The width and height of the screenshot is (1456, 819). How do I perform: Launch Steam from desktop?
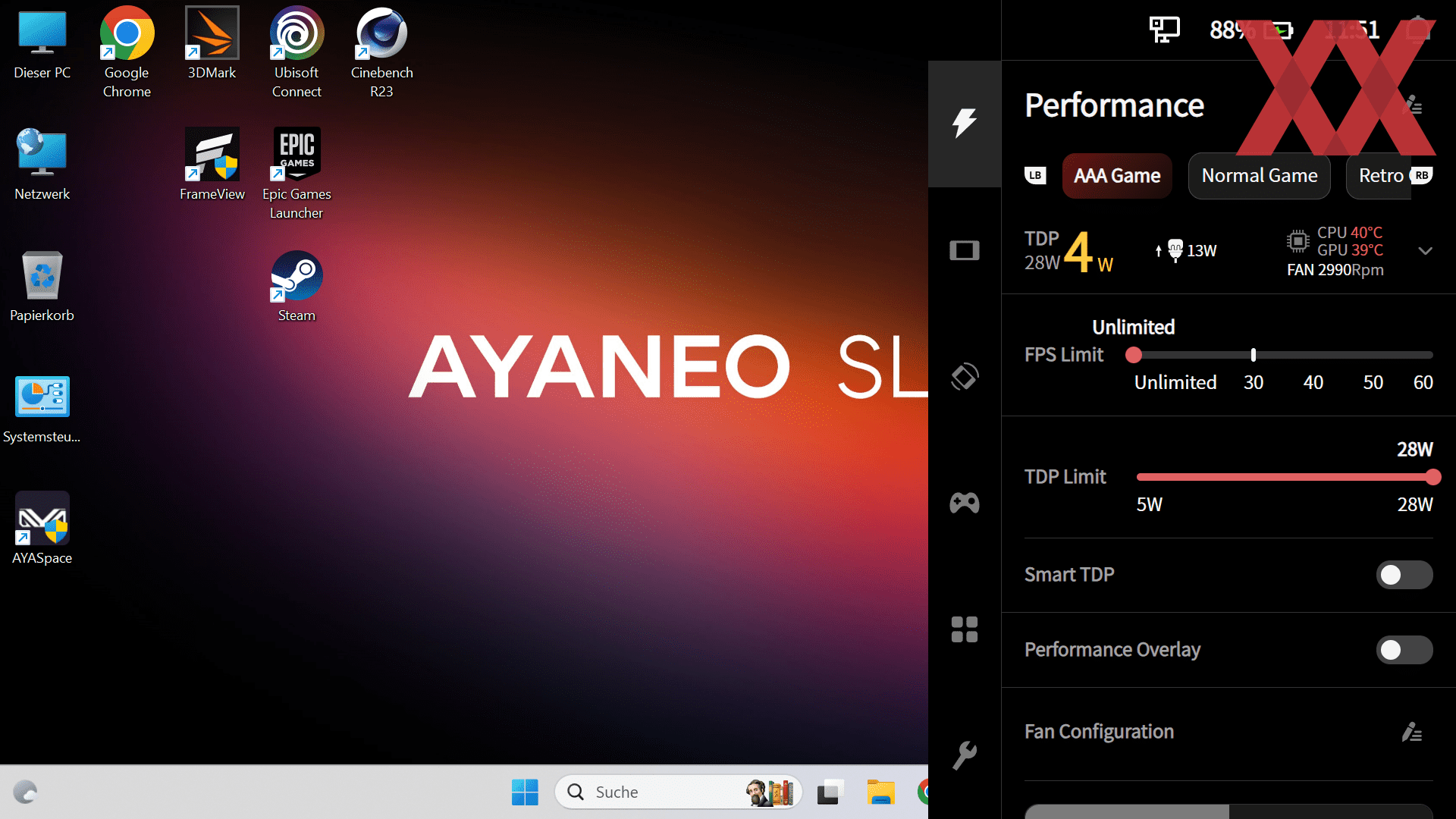pyautogui.click(x=297, y=287)
